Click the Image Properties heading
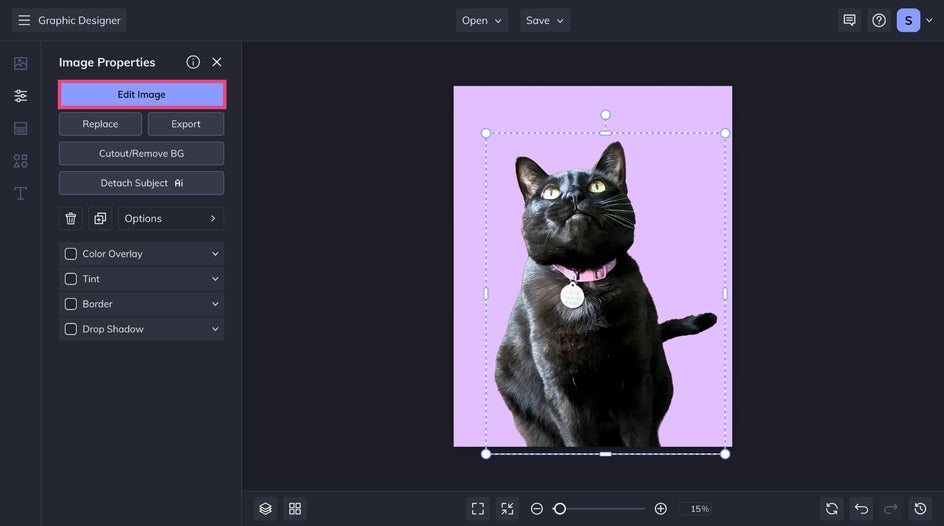Screen dimensions: 944x526 pyautogui.click(x=107, y=63)
